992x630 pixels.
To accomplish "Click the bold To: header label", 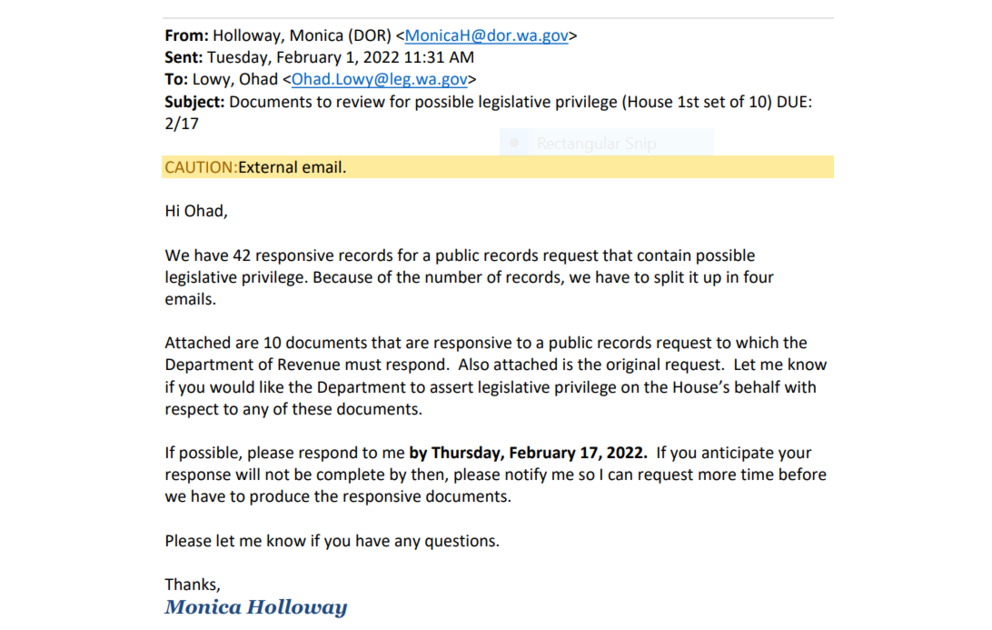I will click(176, 79).
